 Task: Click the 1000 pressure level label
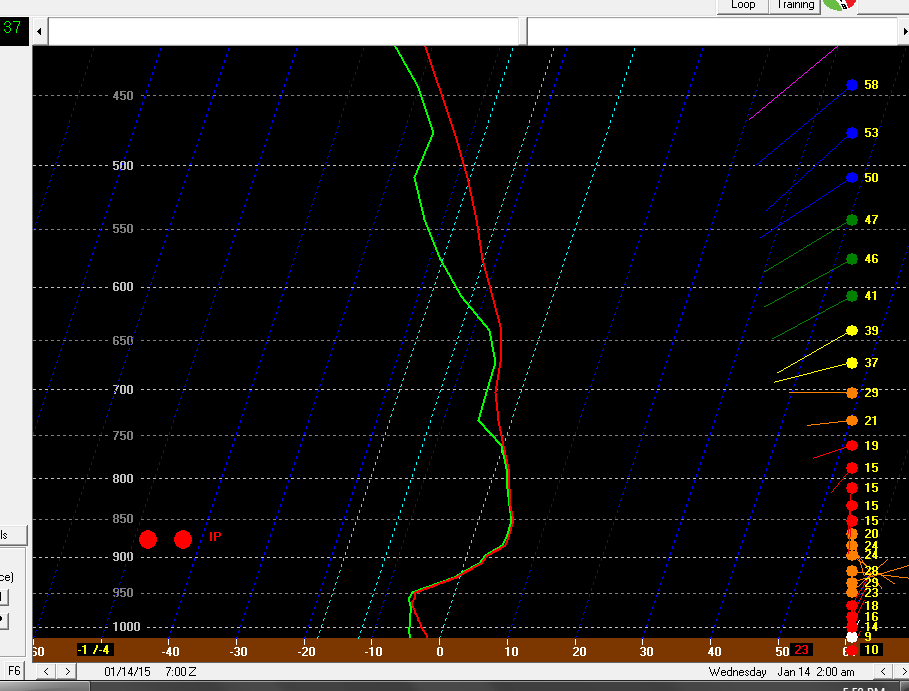click(126, 627)
